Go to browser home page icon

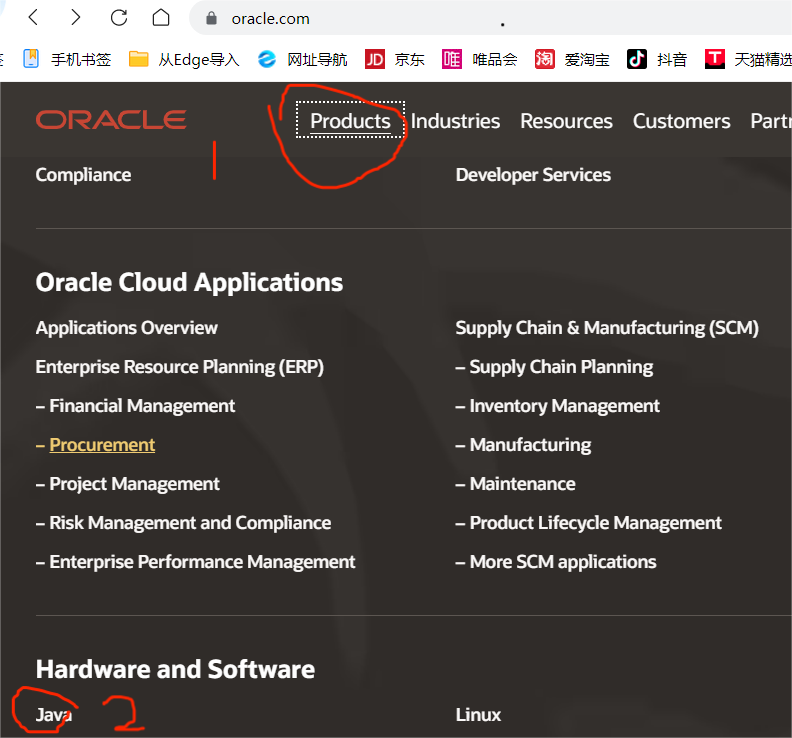[x=161, y=18]
